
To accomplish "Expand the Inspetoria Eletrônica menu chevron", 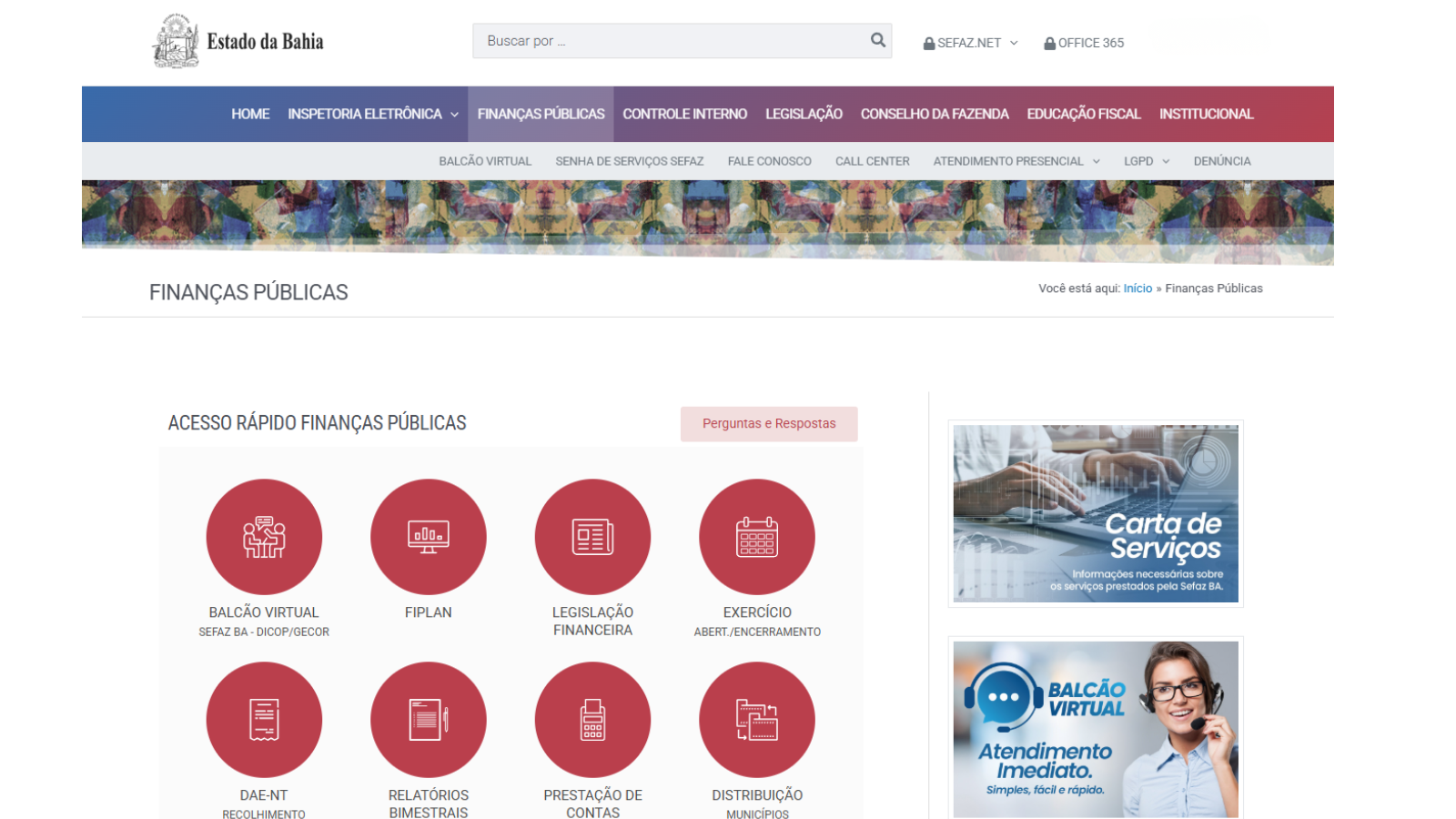I will click(454, 115).
